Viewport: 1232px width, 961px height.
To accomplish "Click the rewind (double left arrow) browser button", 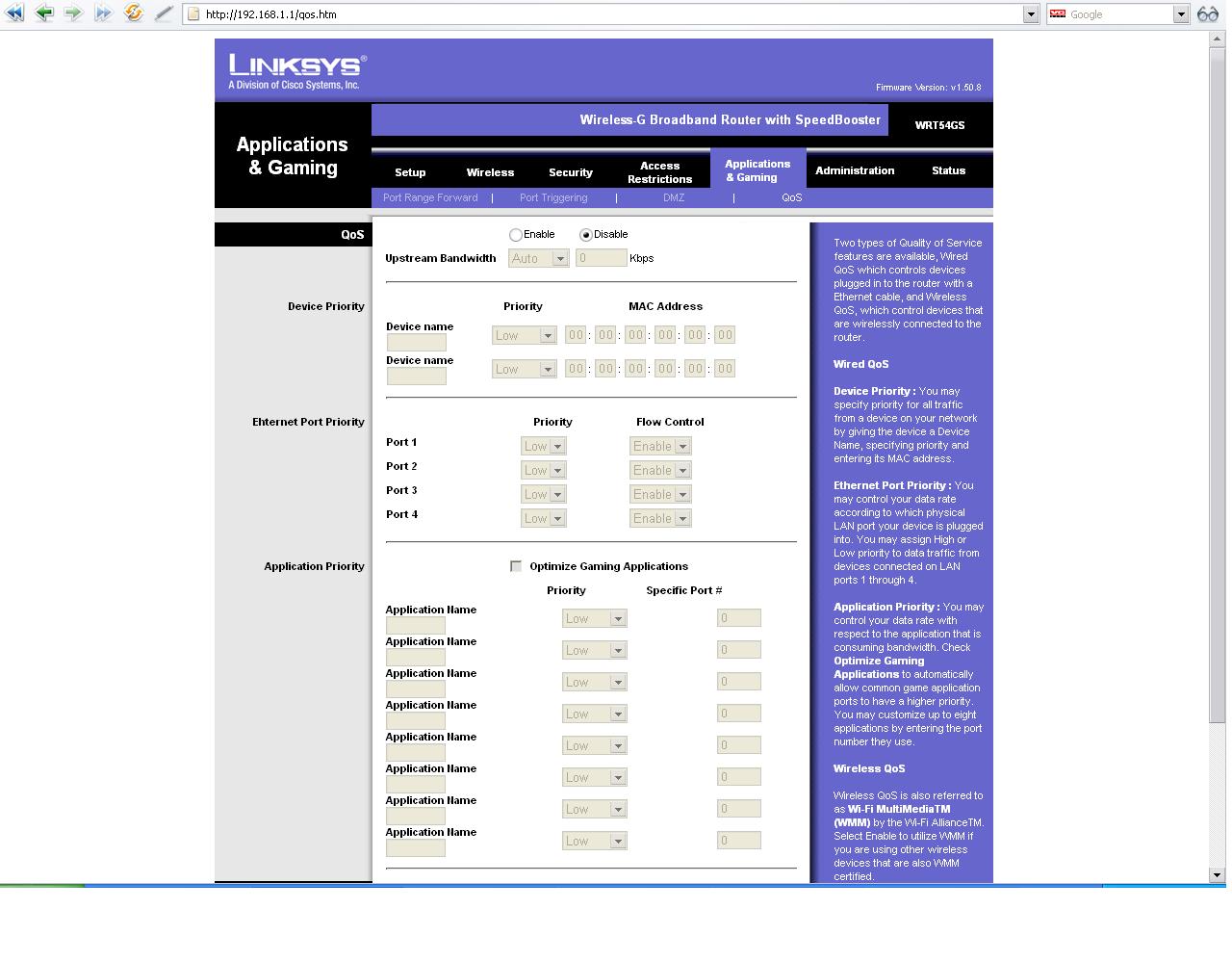I will (14, 13).
